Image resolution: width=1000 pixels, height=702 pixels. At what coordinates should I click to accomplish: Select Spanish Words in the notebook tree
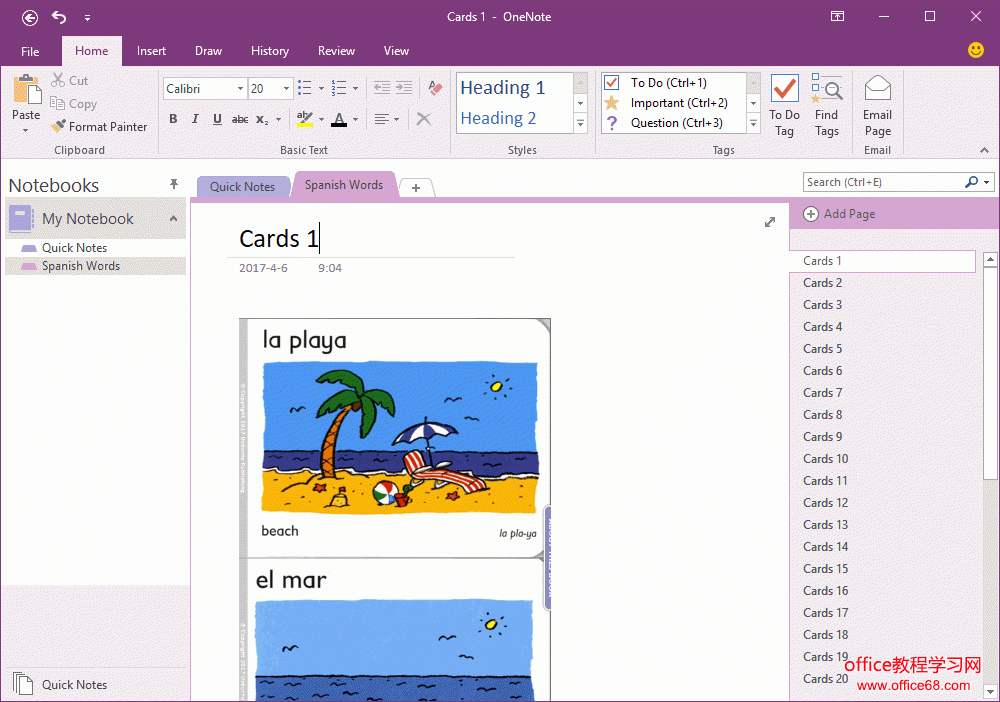point(81,266)
